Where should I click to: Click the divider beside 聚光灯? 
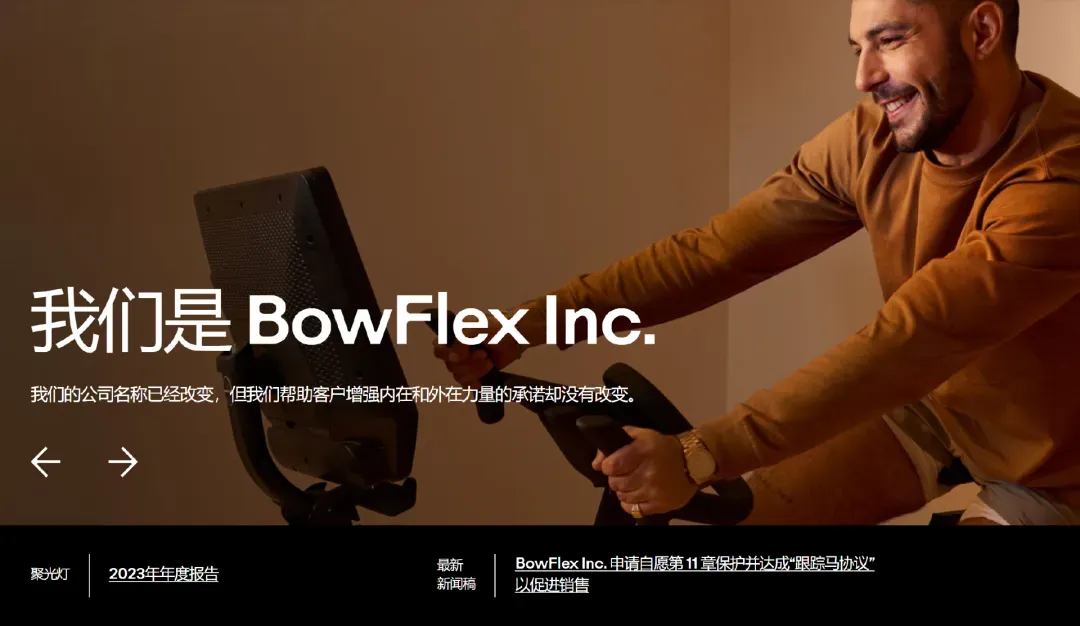90,575
